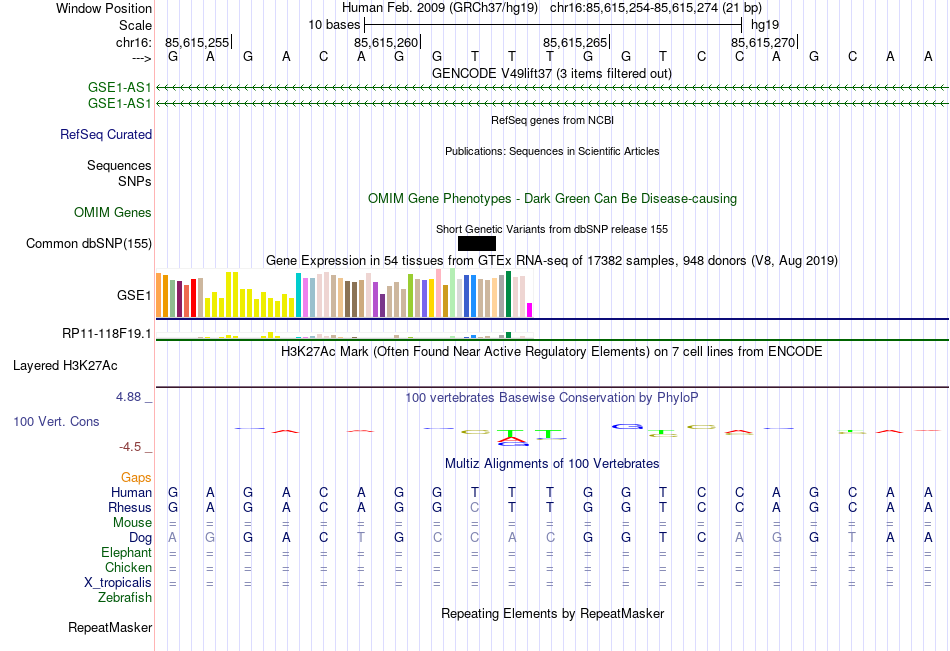This screenshot has width=950, height=651.
Task: Click the 85,615,260 position marker
Action: coord(387,42)
